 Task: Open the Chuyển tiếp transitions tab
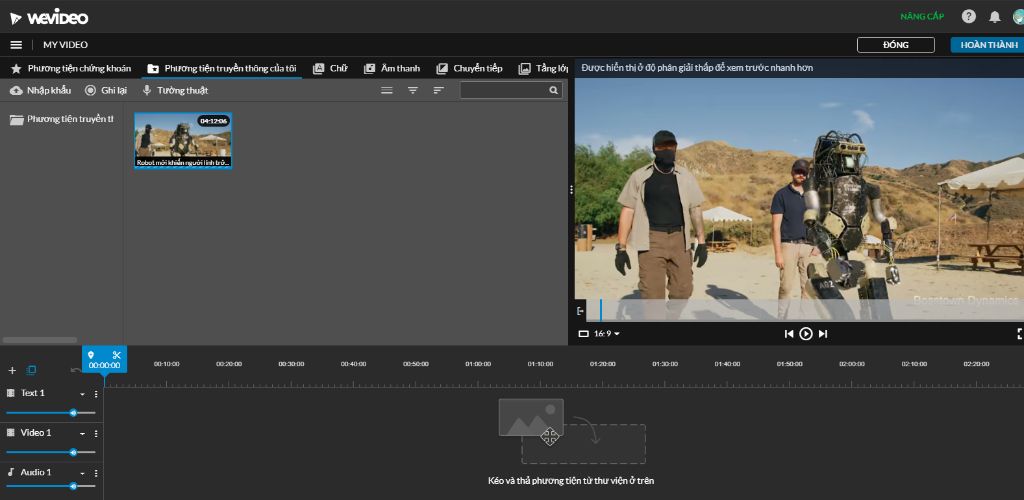coord(470,69)
